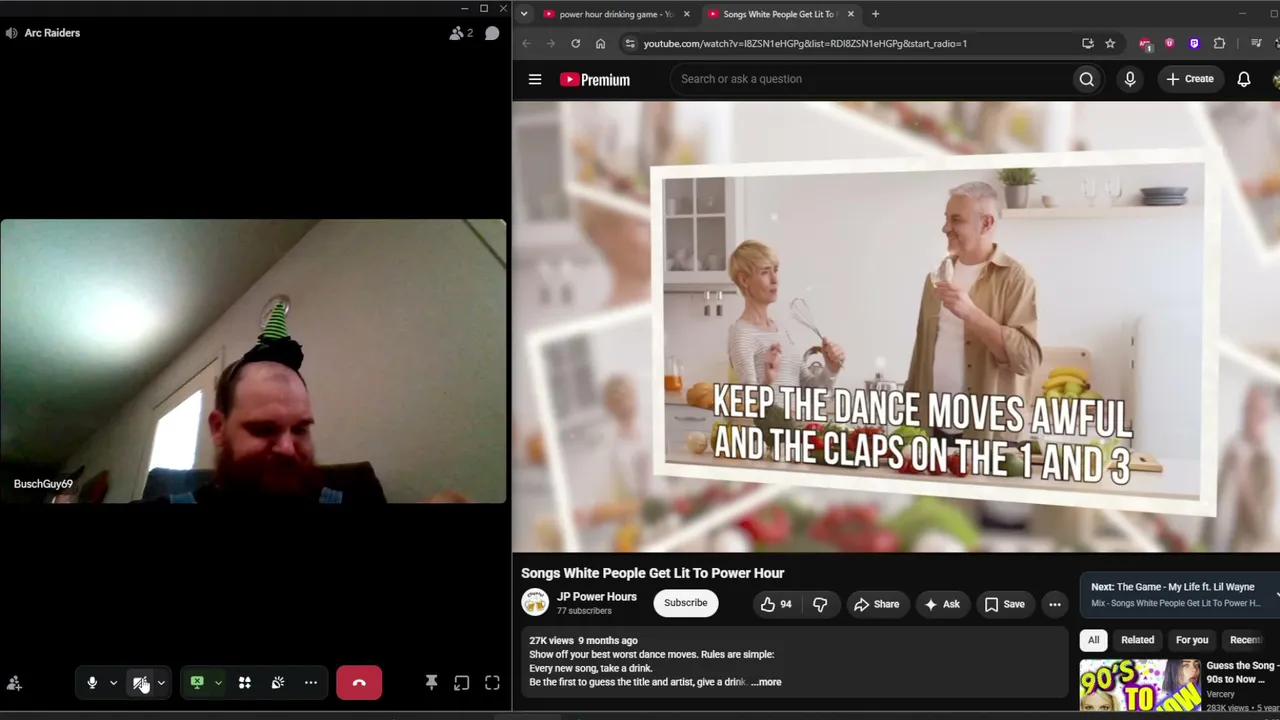
Task: Open the JP Power Hours channel avatar
Action: click(x=535, y=603)
